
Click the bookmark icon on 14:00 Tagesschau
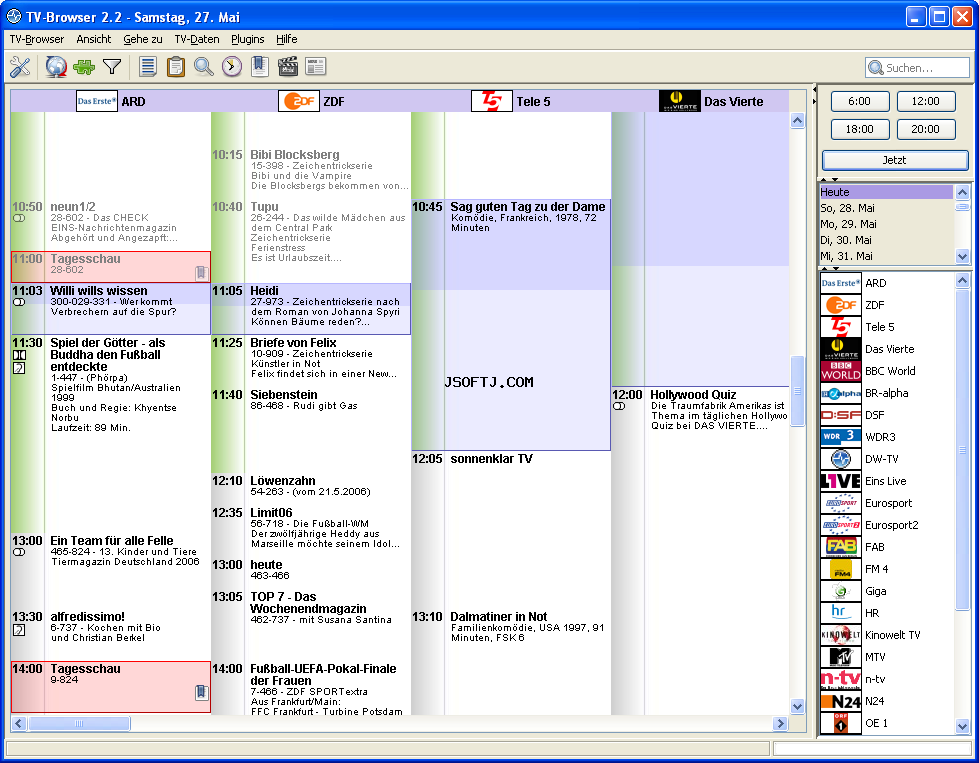coord(201,692)
